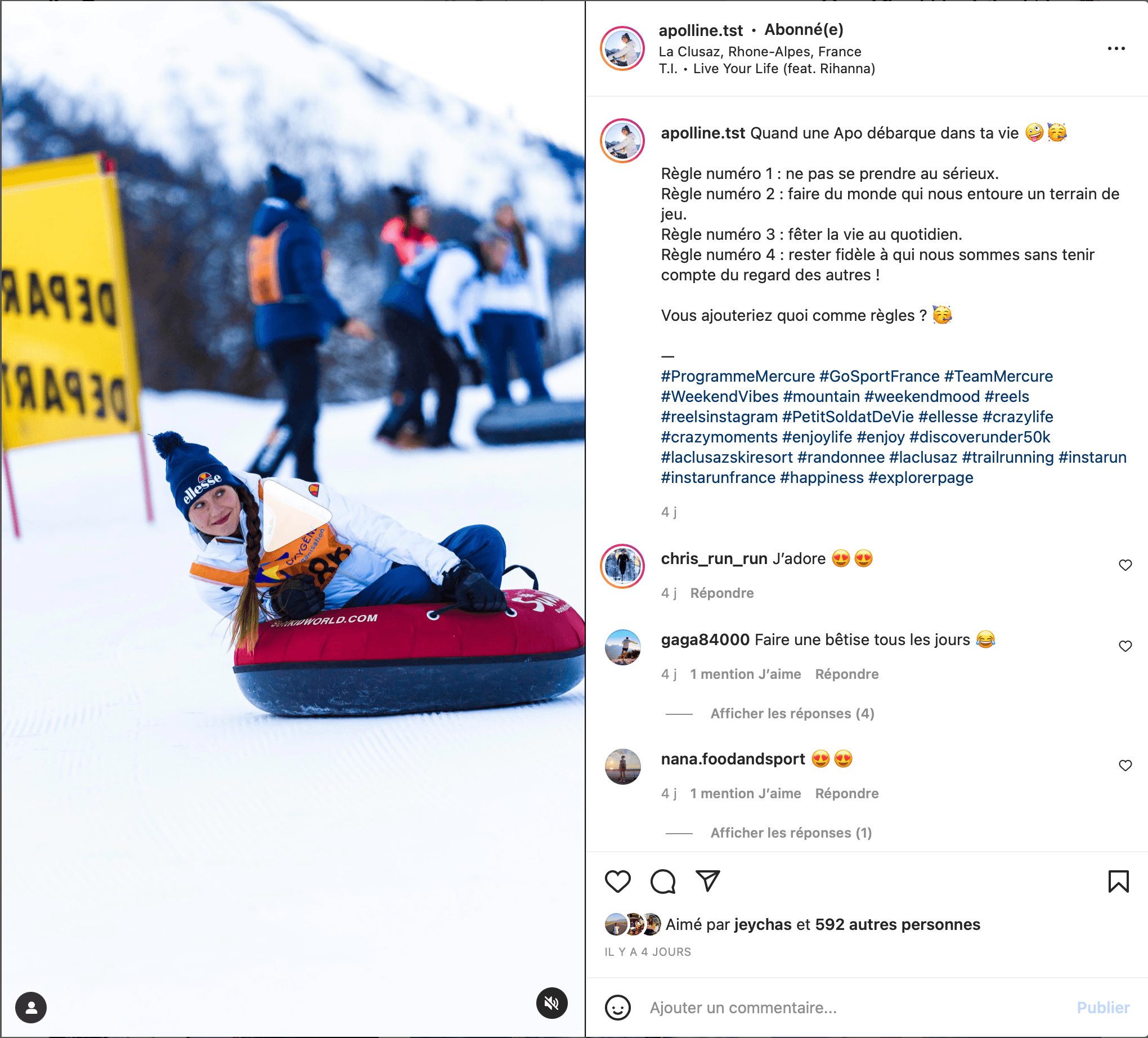Open the #ProgrammeMercure hashtag
1148x1038 pixels.
737,376
